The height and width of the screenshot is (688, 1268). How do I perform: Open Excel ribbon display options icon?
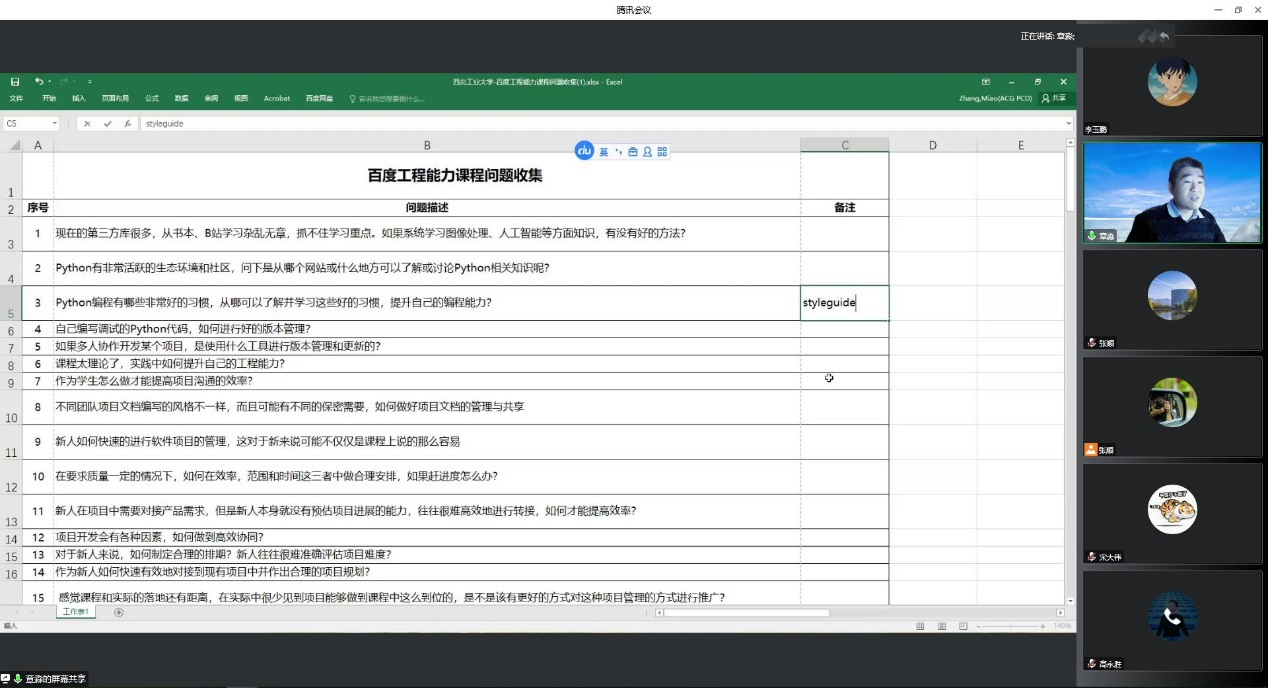point(986,82)
